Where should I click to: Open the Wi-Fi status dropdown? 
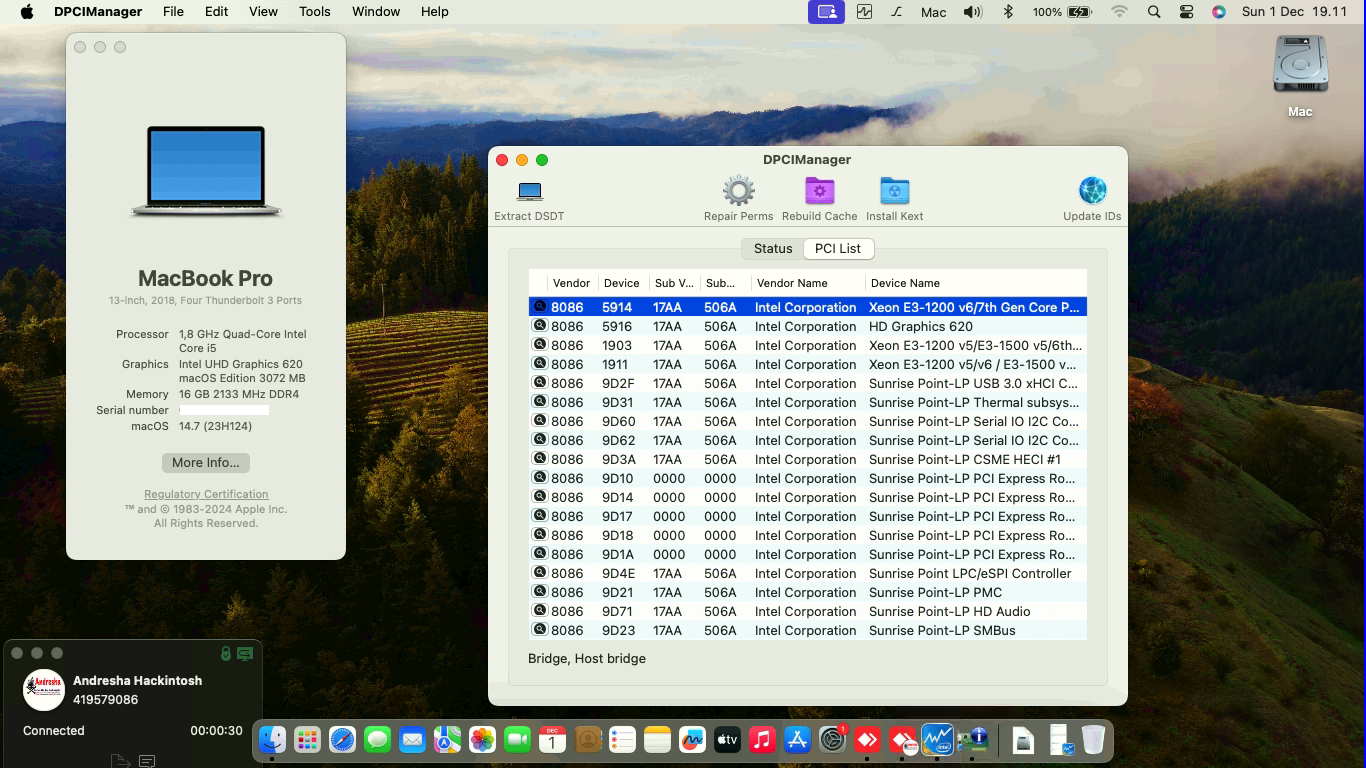click(1120, 12)
